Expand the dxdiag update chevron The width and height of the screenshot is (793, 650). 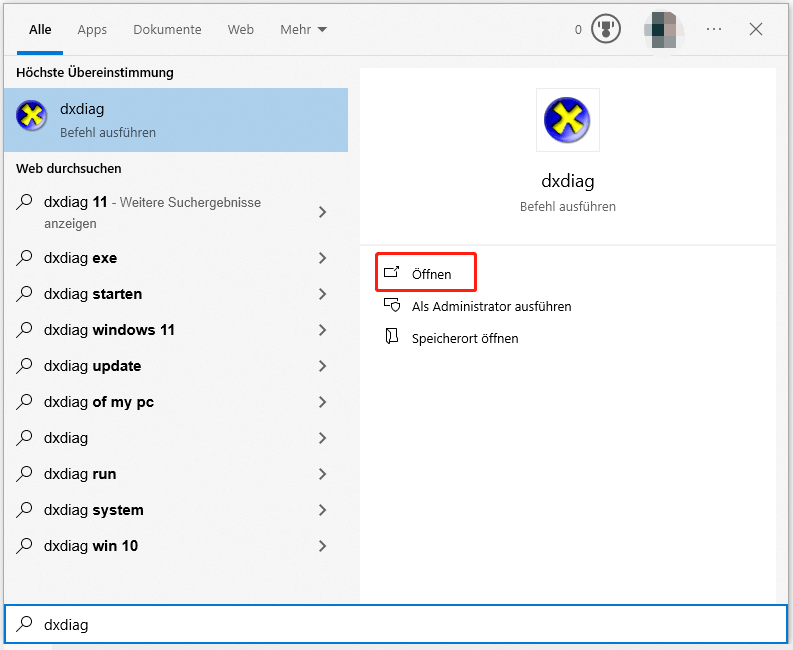(323, 366)
